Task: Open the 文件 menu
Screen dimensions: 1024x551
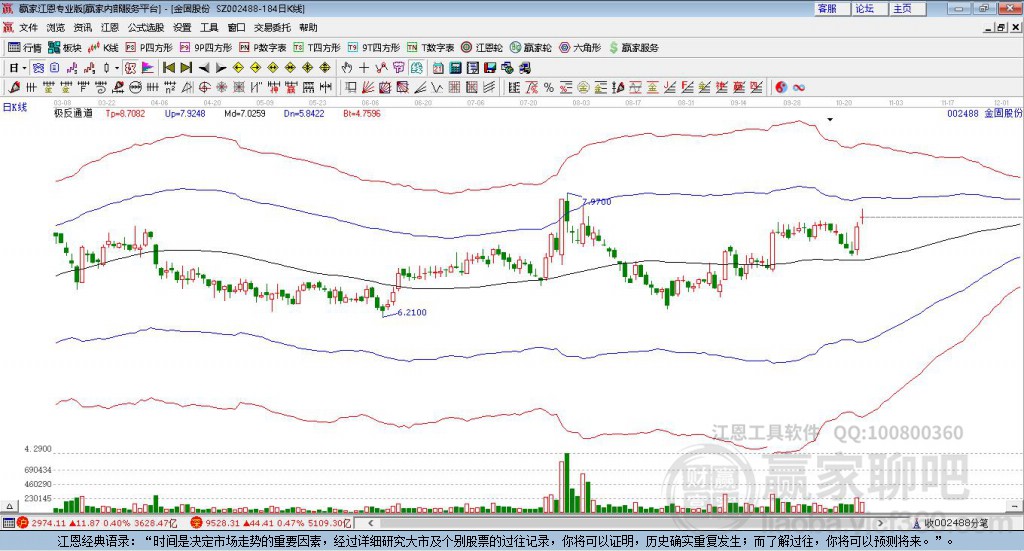Action: pos(28,27)
